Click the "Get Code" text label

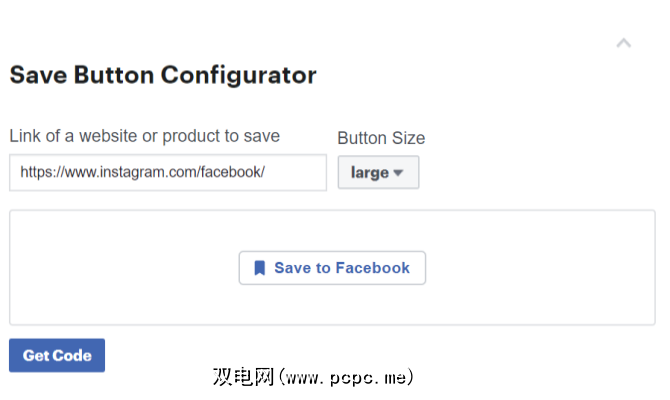(57, 356)
